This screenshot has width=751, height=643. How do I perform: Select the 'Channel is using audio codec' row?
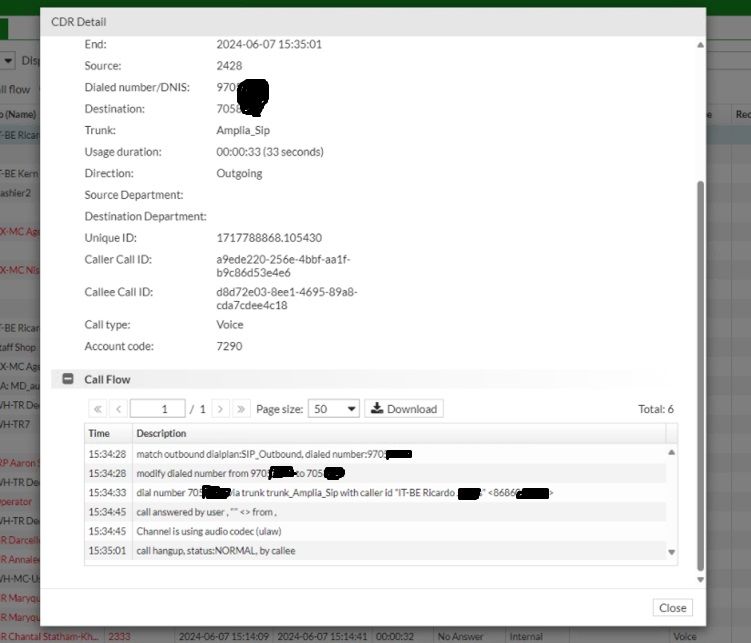pyautogui.click(x=376, y=531)
